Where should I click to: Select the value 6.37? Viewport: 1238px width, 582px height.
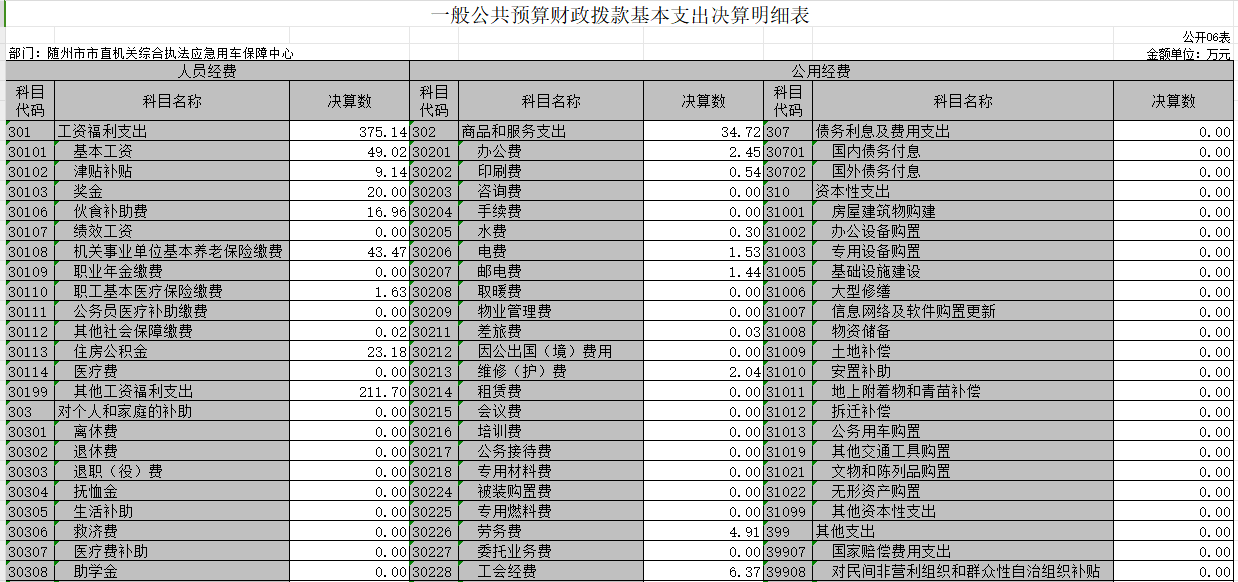click(x=703, y=571)
